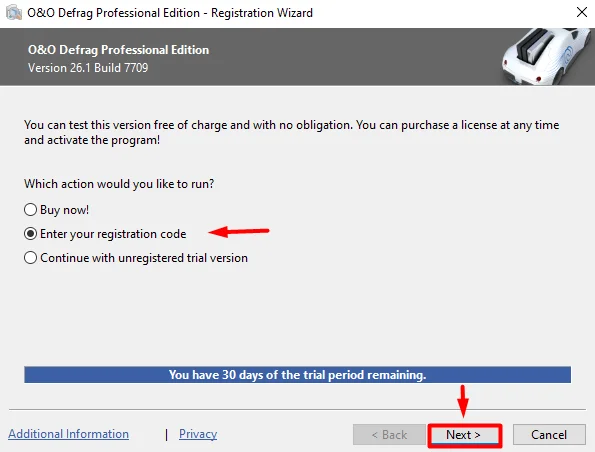Click the red arrow beside registration code option

coord(239,231)
